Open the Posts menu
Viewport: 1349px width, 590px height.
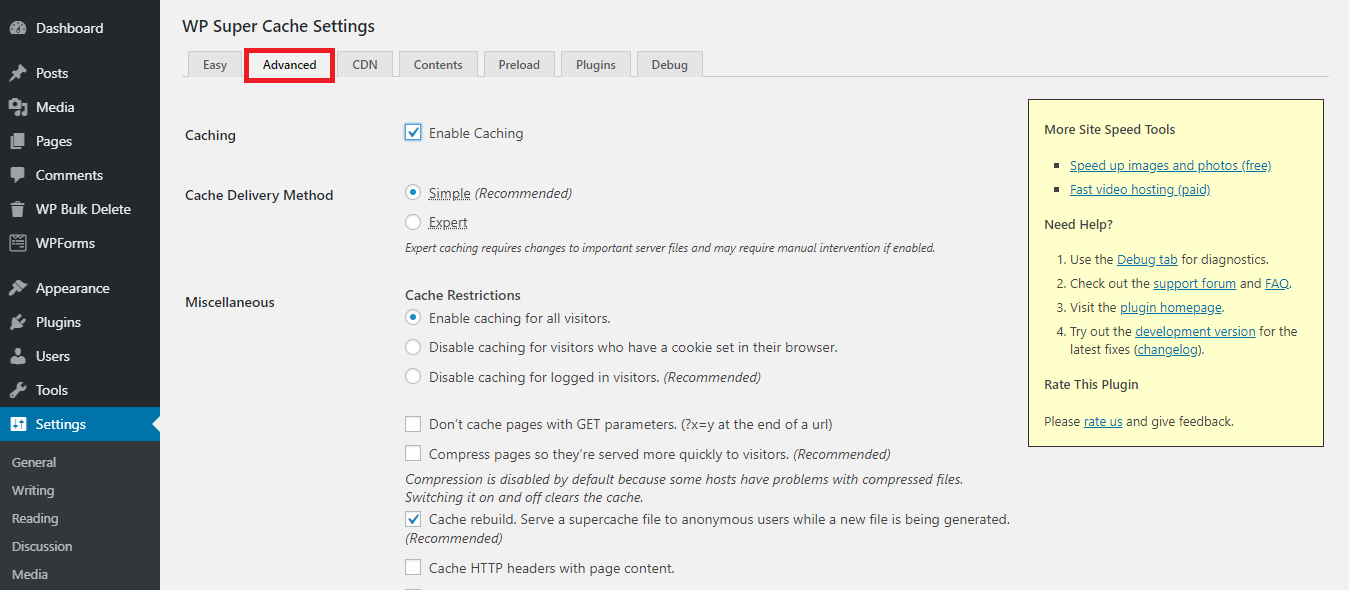pos(80,73)
